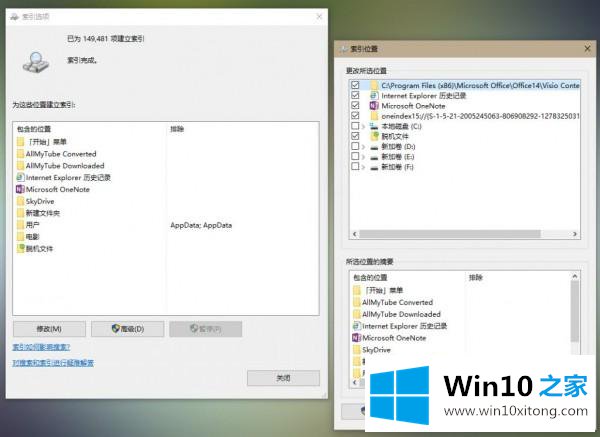The width and height of the screenshot is (600, 437).
Task: Click 包含的位置 column header in Indexing Options list
Action: click(x=34, y=129)
